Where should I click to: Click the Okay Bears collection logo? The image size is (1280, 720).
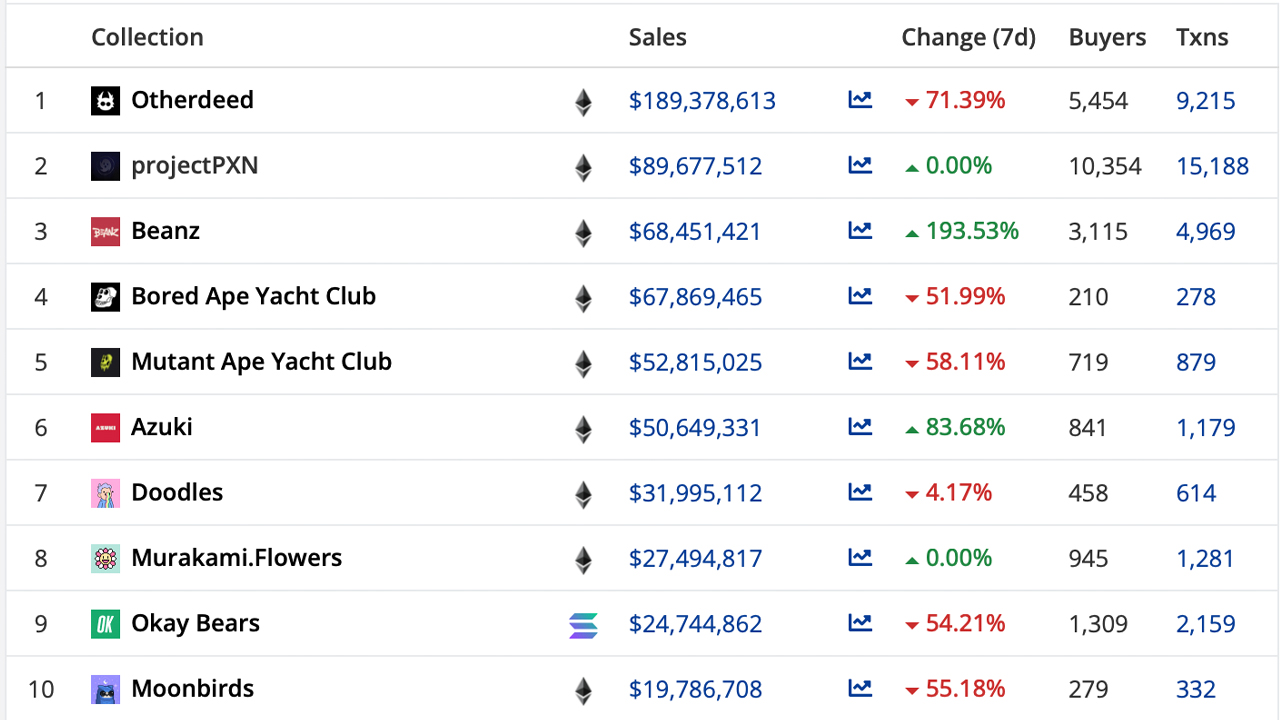click(106, 624)
